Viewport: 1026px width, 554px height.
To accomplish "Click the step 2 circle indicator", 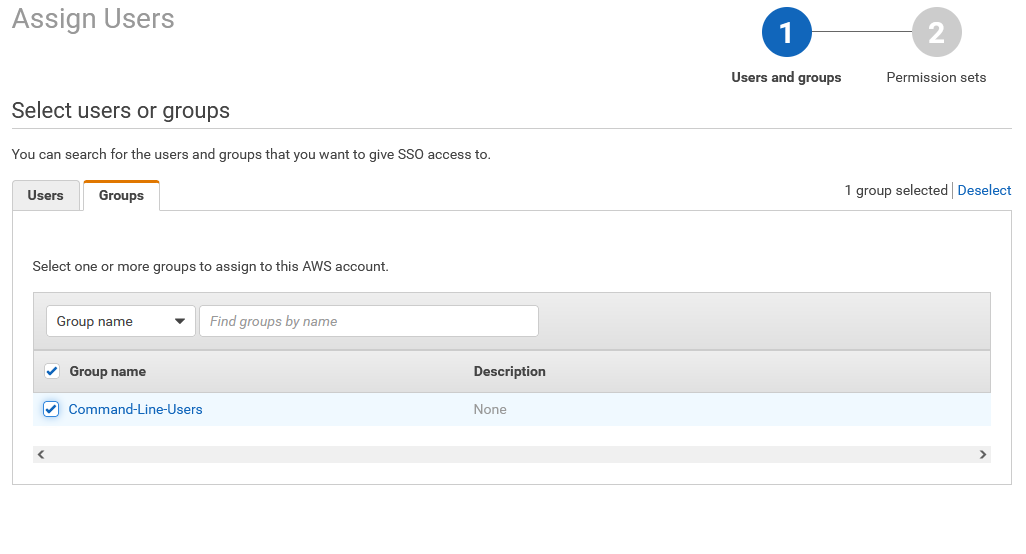I will pos(936,33).
